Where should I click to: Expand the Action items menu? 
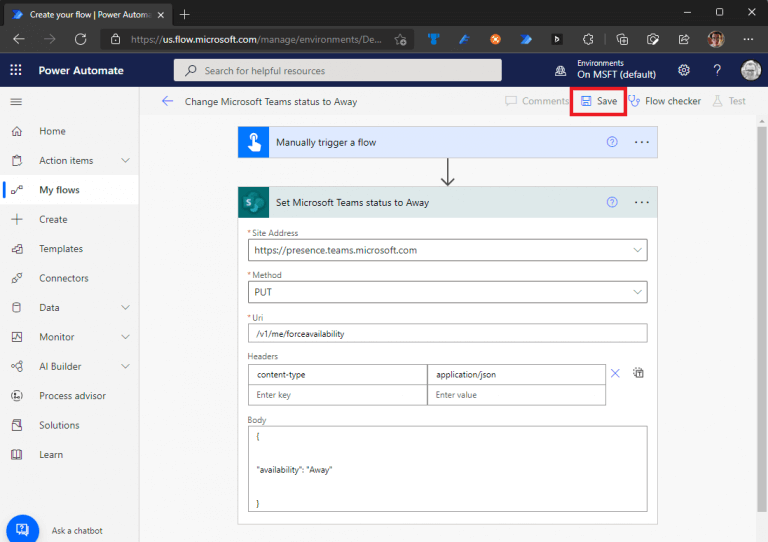coord(125,161)
